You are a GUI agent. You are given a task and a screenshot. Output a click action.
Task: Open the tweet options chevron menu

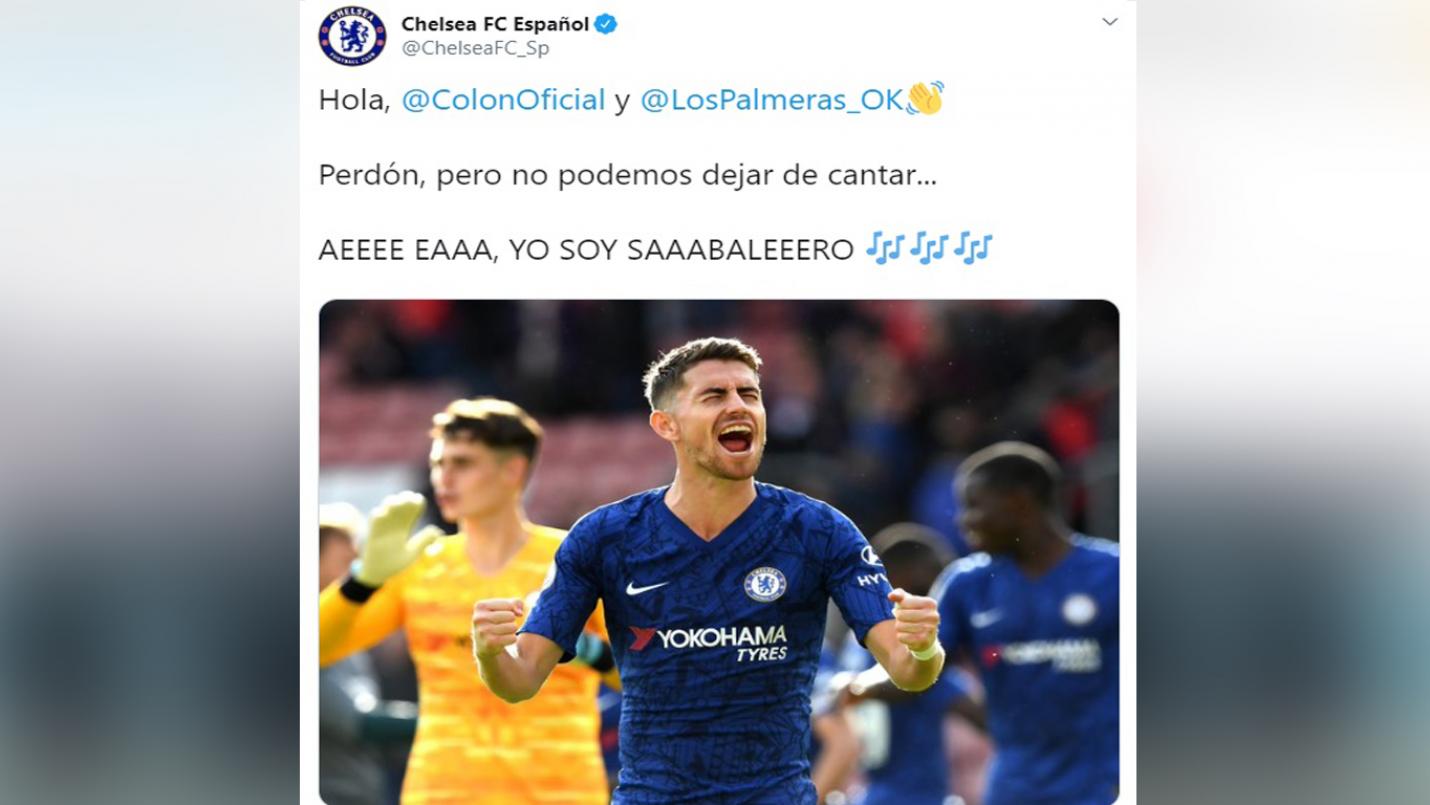pos(1110,22)
